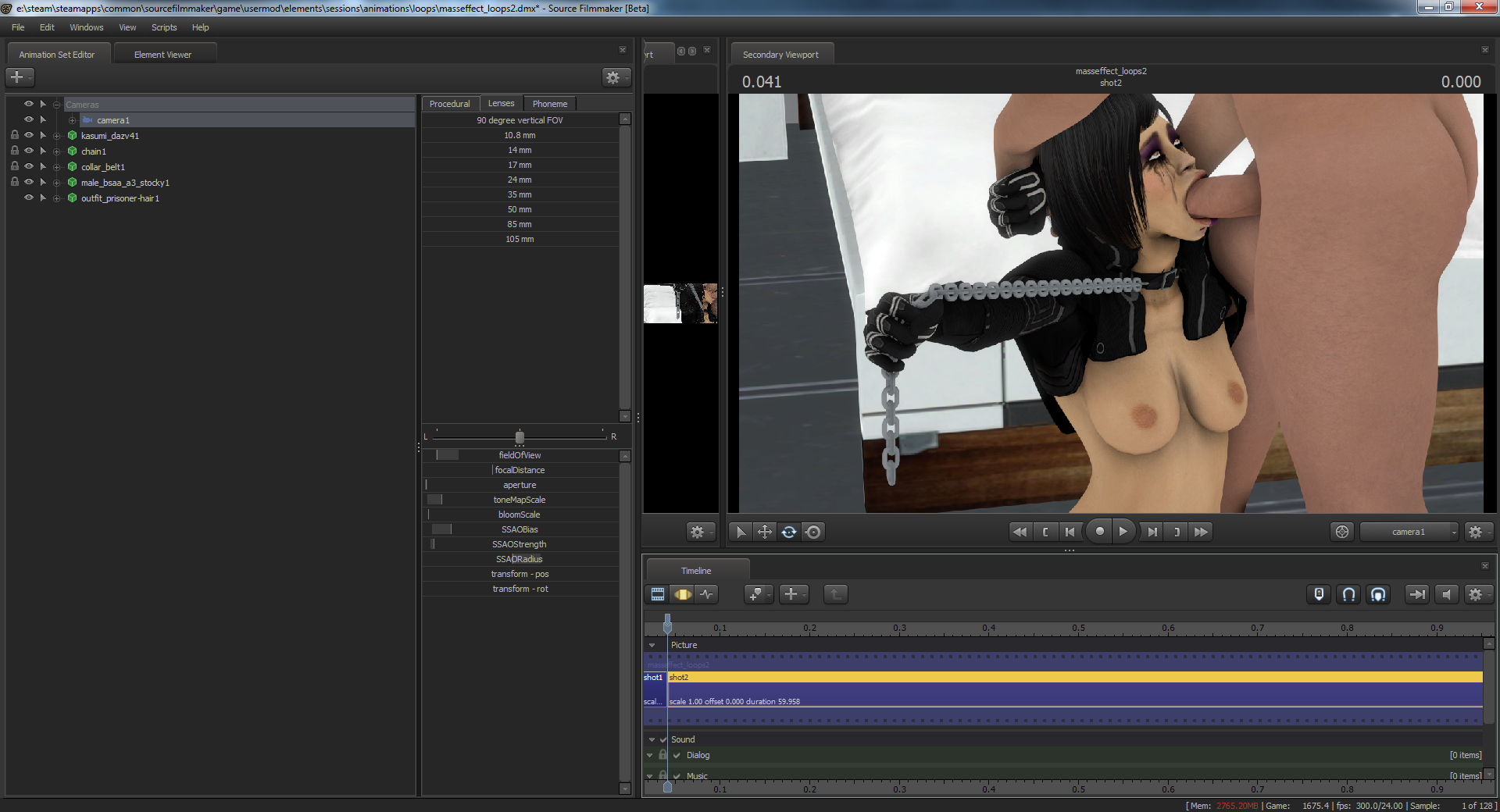Hide outfit_prisoner-hair1 with its eye icon
This screenshot has width=1500, height=812.
click(x=29, y=198)
